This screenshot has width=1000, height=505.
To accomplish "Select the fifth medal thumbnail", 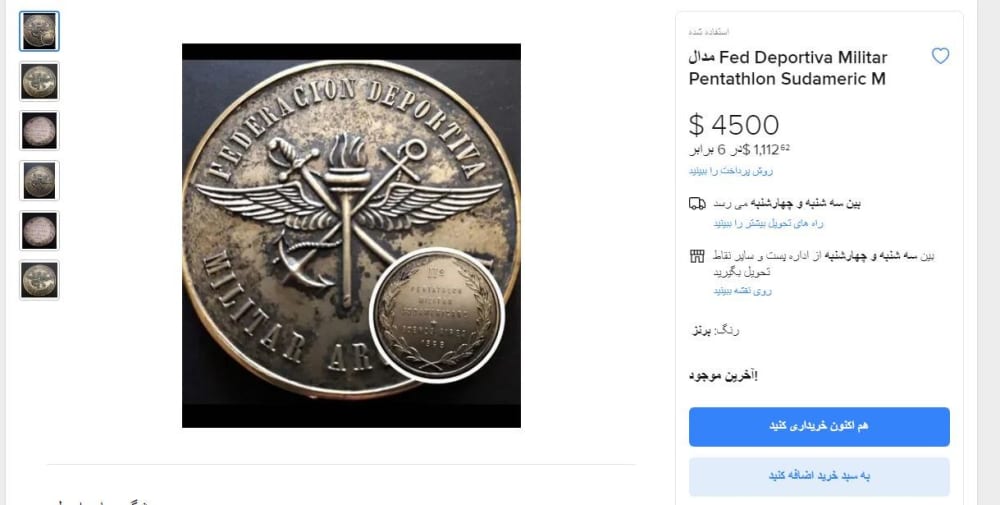I will coord(40,230).
